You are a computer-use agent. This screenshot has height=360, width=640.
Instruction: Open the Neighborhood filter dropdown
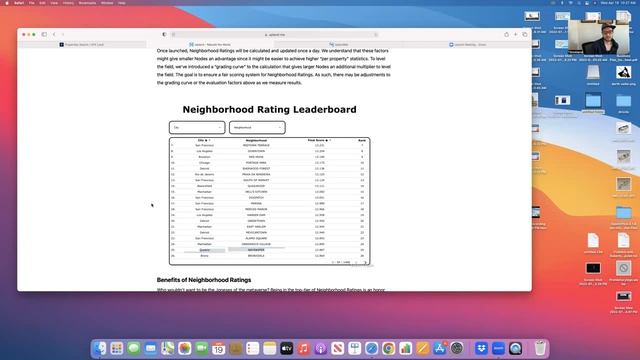point(257,127)
